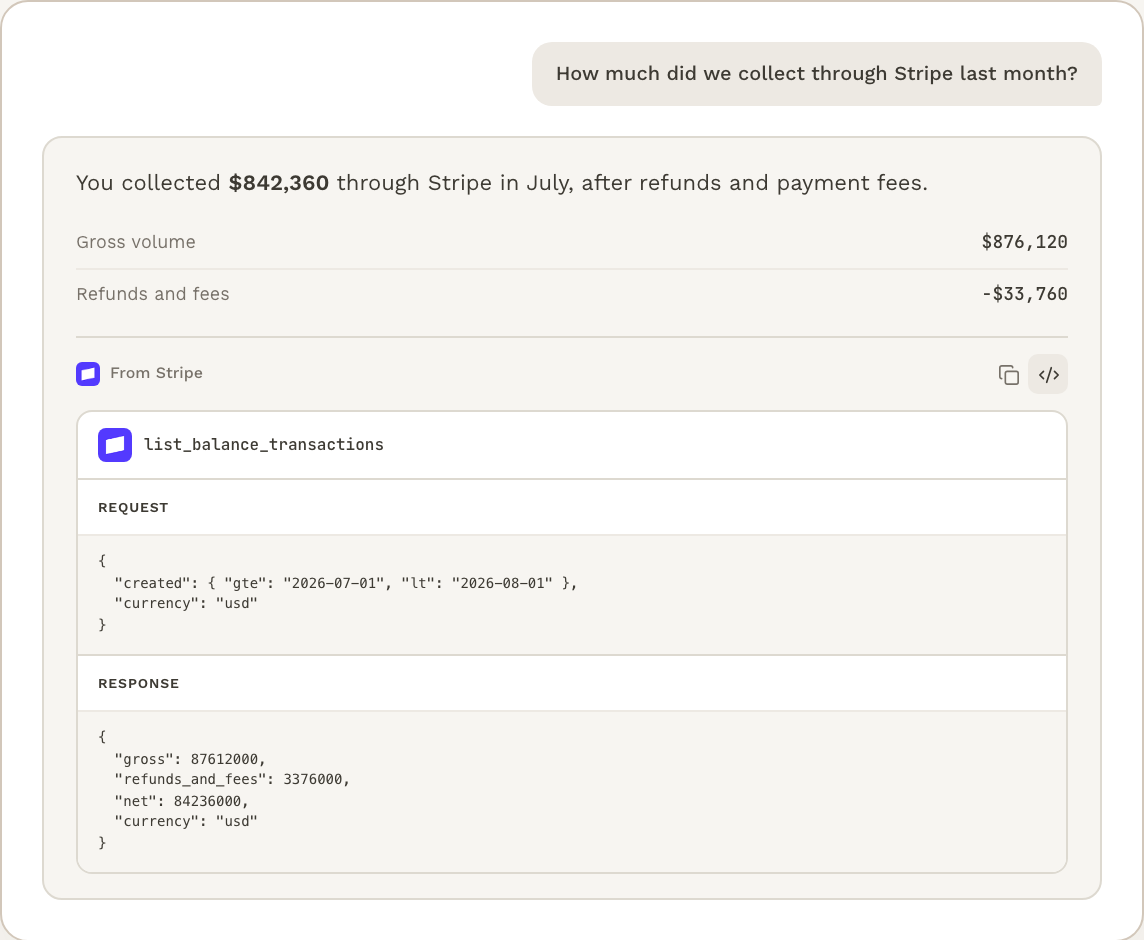The height and width of the screenshot is (940, 1144).
Task: Click the request "currency": "usd" line
Action: 186,603
